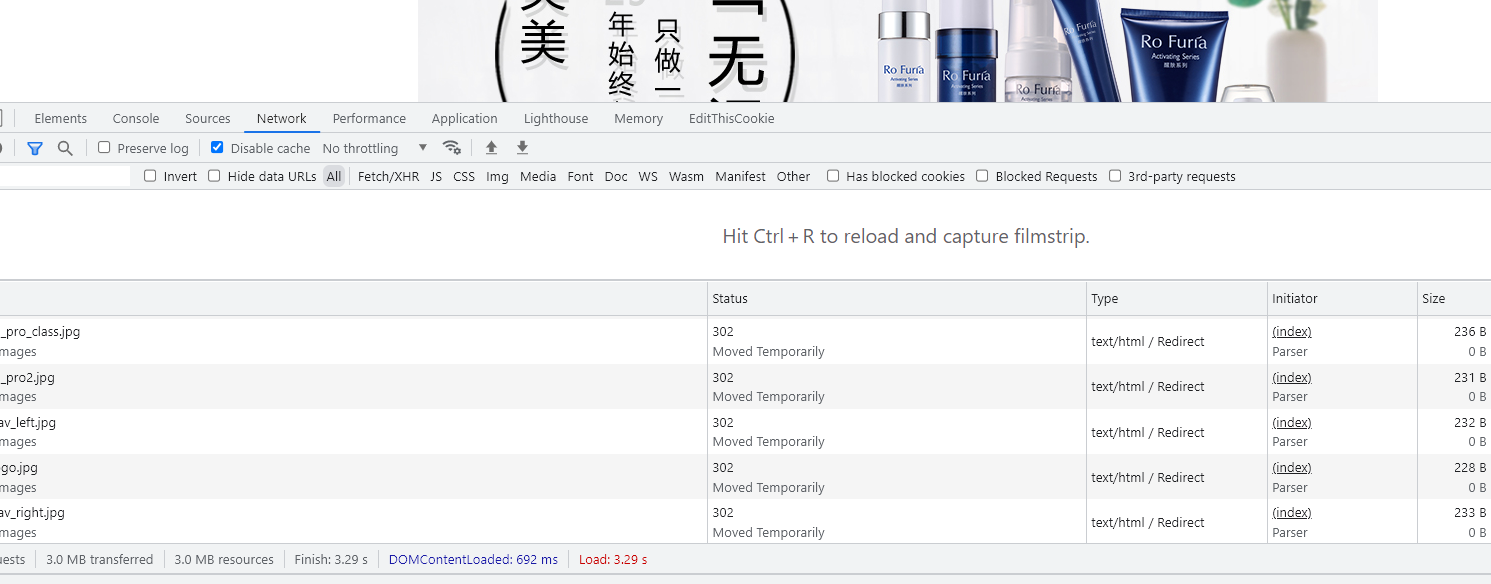The width and height of the screenshot is (1491, 584).
Task: Uncheck the Disable cache checkbox
Action: coord(217,148)
